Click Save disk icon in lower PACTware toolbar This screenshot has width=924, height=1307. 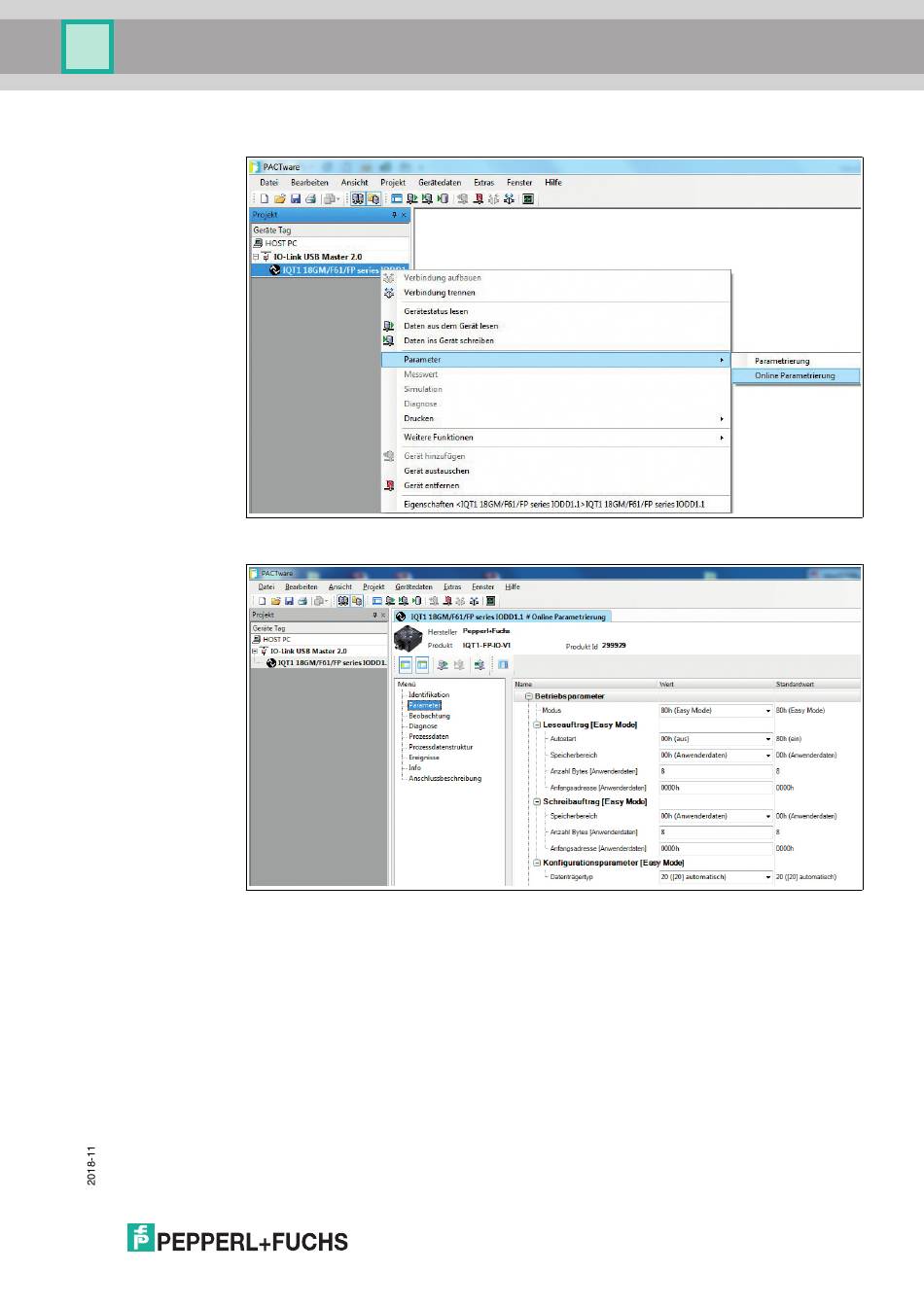(289, 601)
